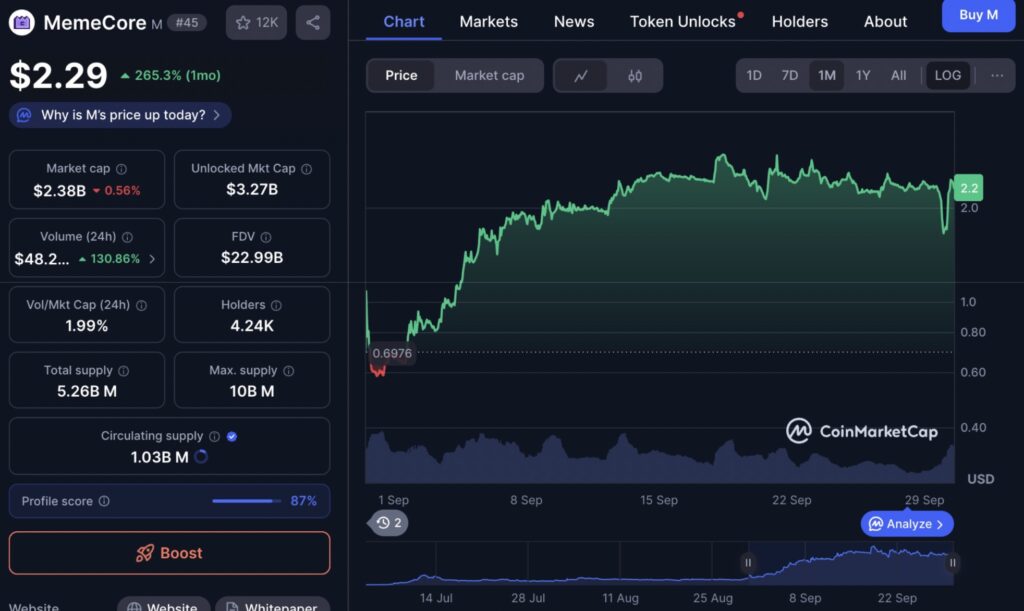Click the Circulating supply info icon

tap(214, 436)
